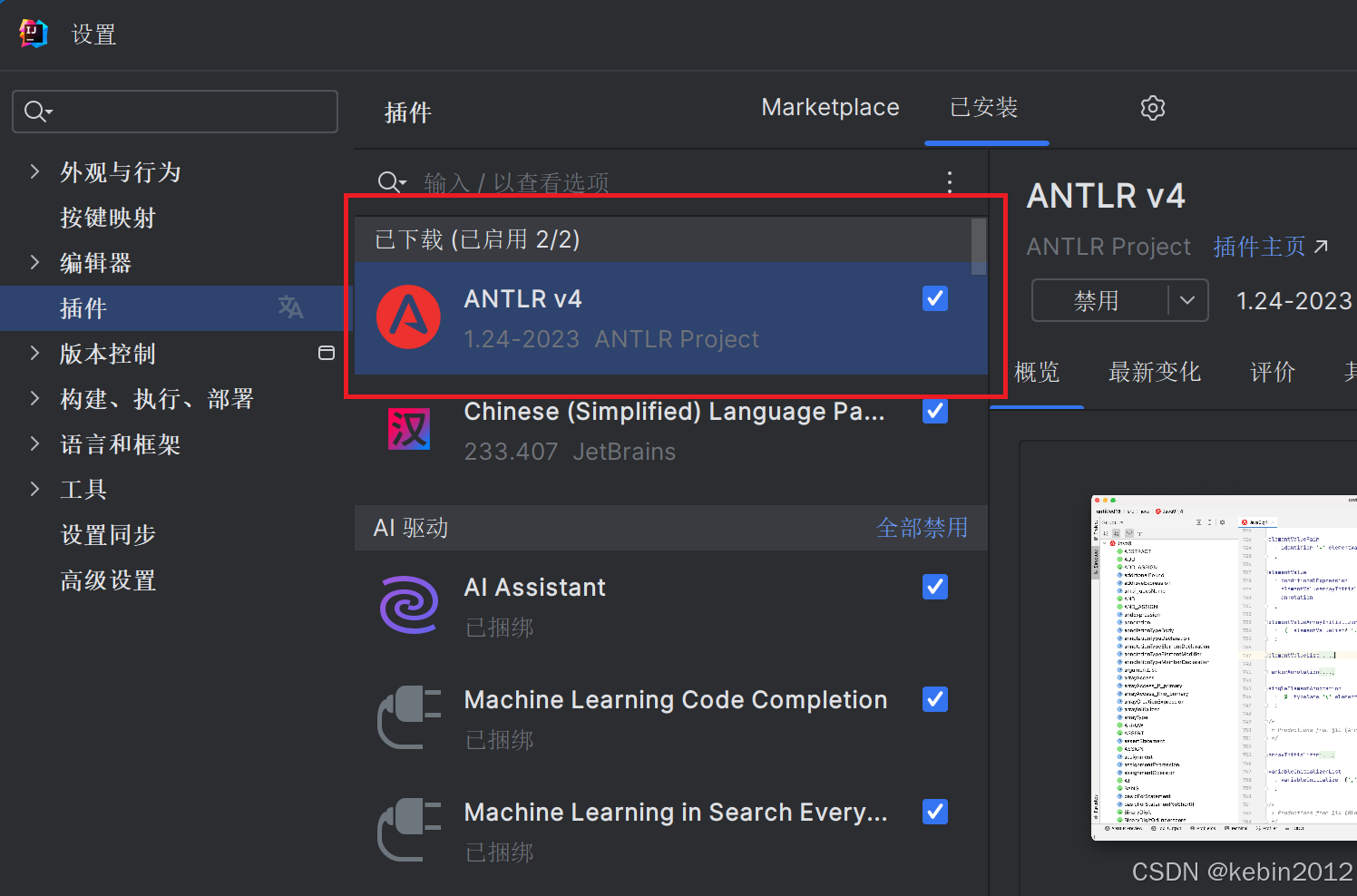Select the Chinese (Simplified) Language Pack row
1357x896 pixels.
click(671, 431)
